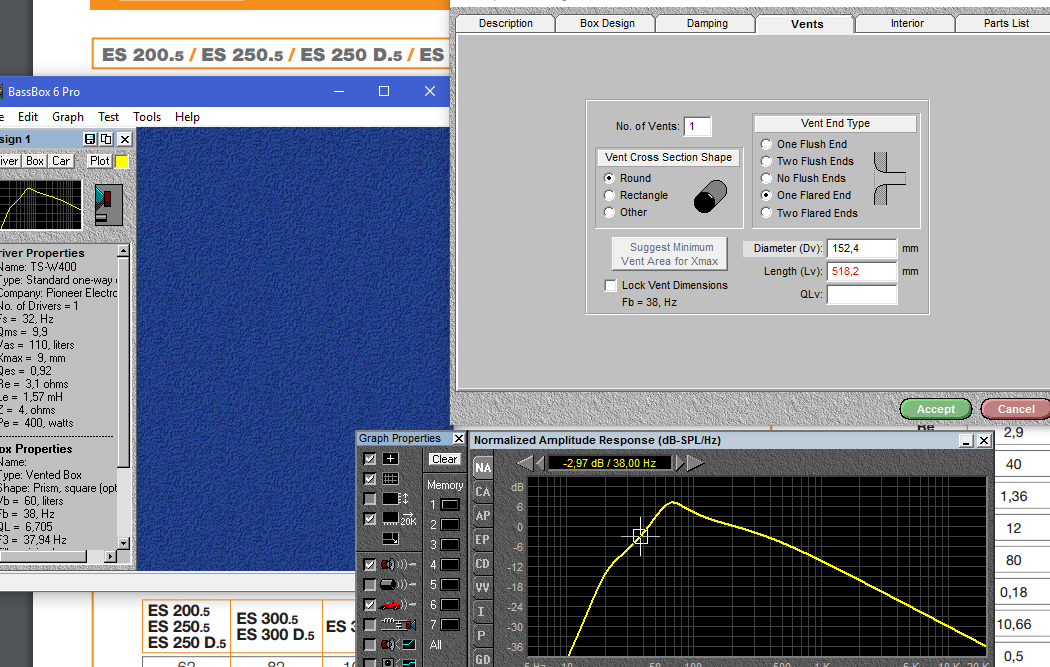Select the NA graph tab

483,467
